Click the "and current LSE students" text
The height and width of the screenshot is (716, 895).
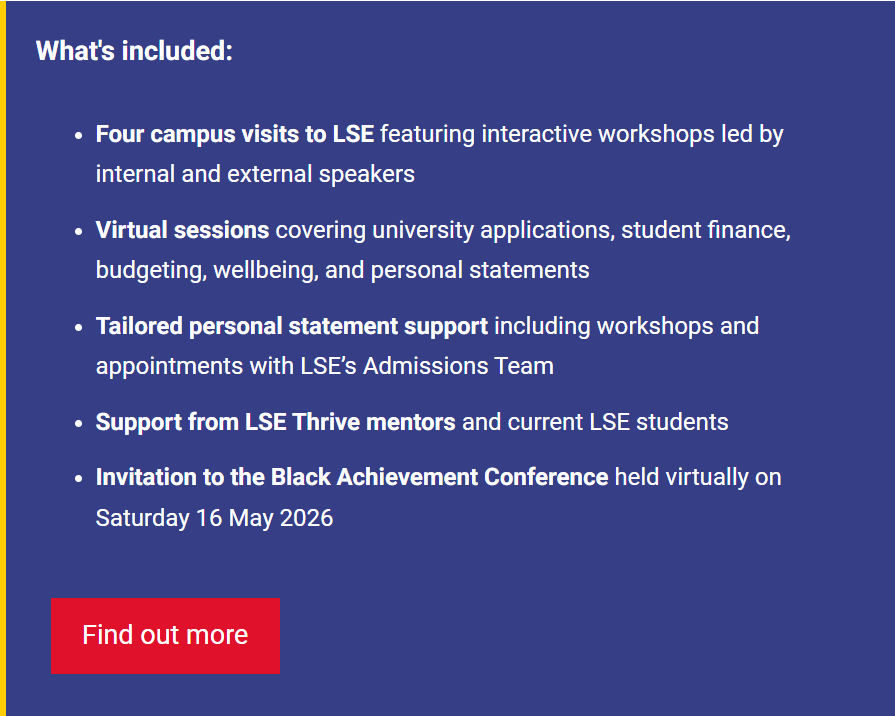tap(595, 422)
